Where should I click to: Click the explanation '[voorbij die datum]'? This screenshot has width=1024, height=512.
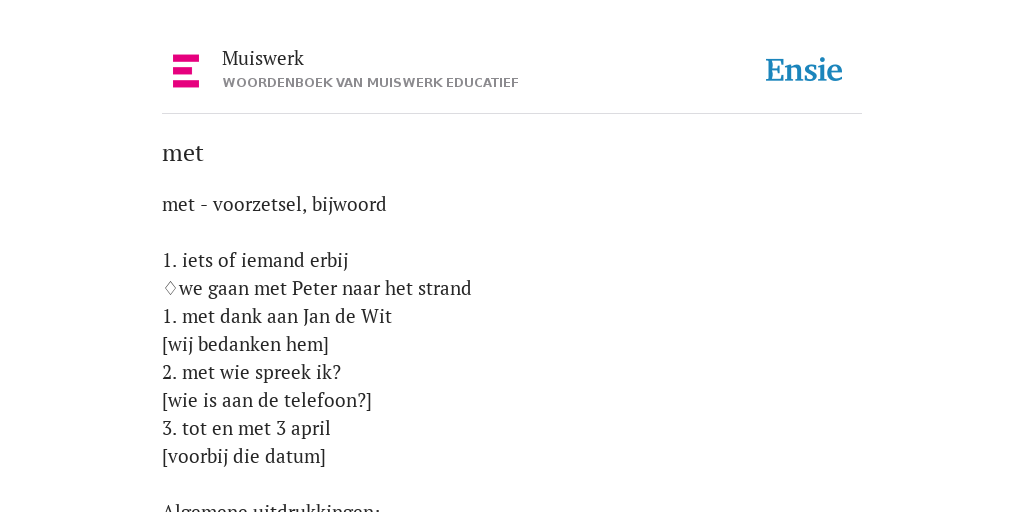pyautogui.click(x=244, y=457)
